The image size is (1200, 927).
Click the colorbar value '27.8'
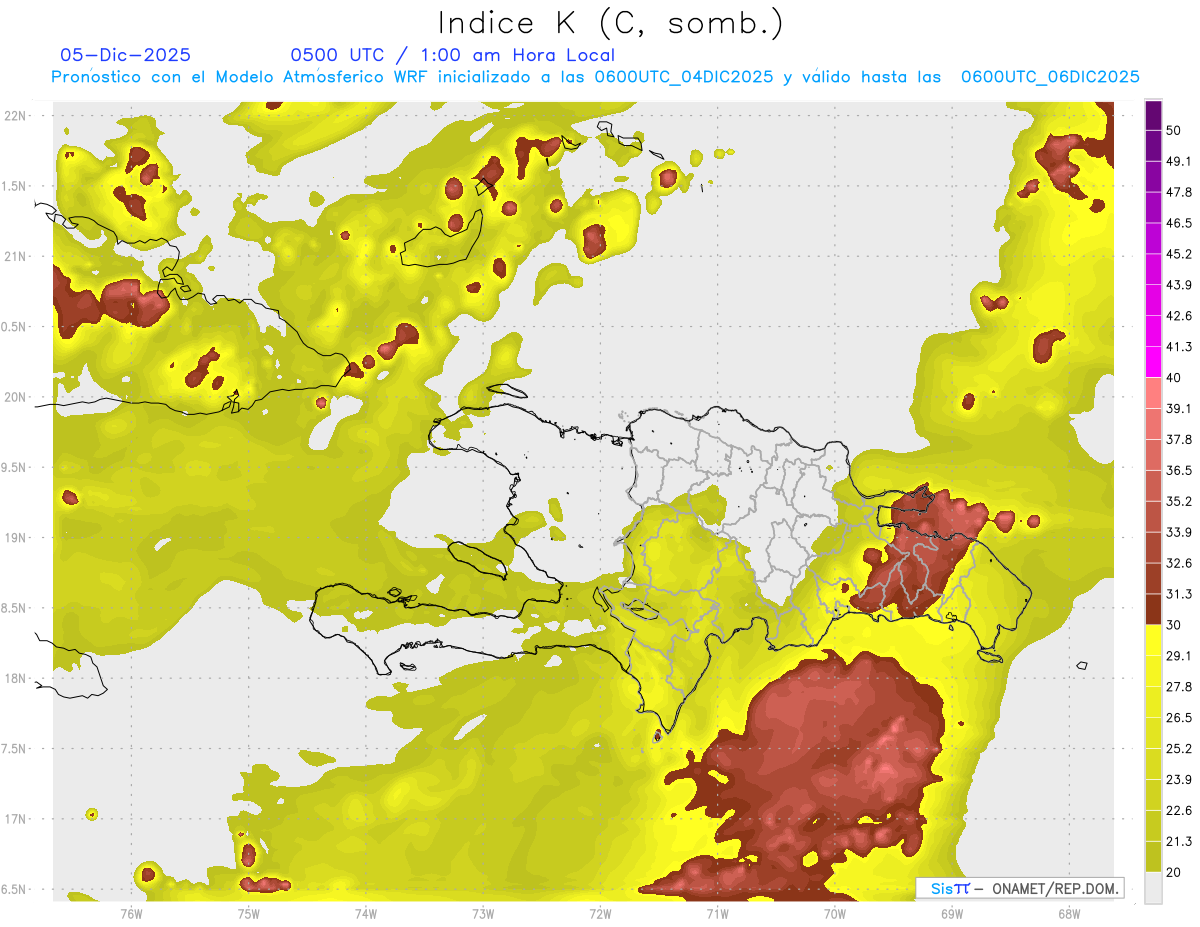(x=1179, y=687)
